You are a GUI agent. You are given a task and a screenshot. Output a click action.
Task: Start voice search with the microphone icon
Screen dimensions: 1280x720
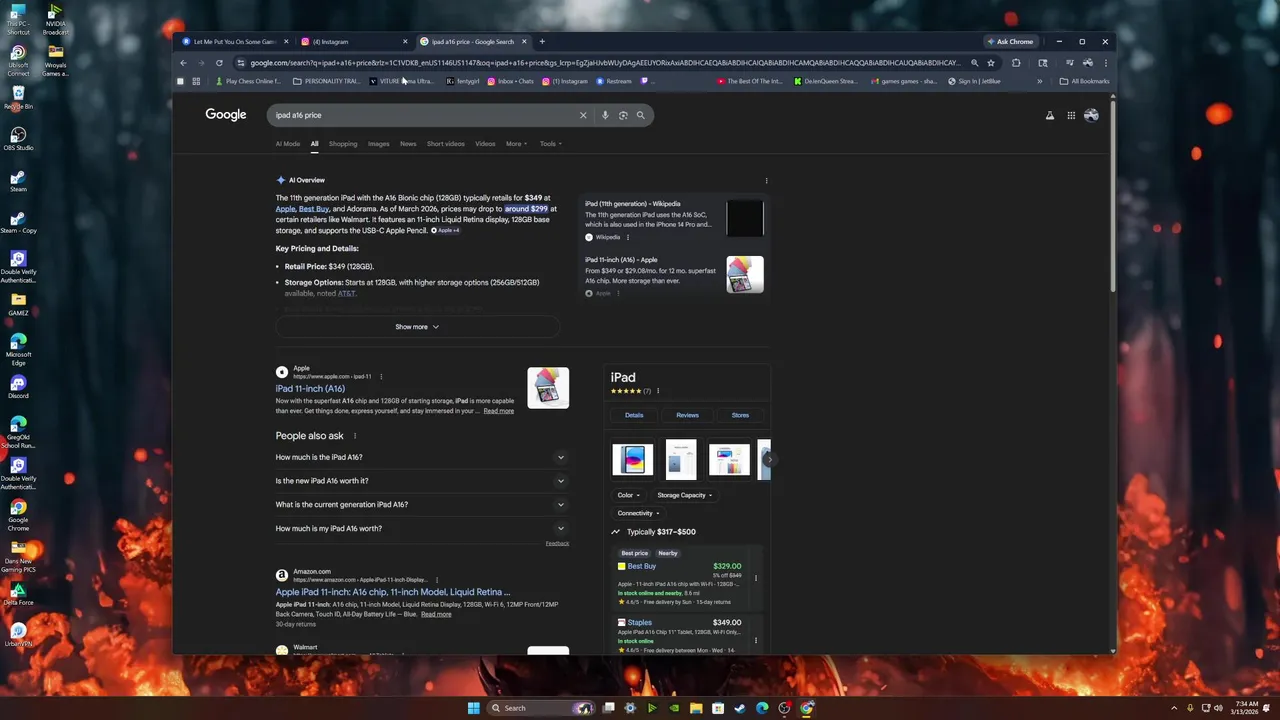(x=605, y=115)
